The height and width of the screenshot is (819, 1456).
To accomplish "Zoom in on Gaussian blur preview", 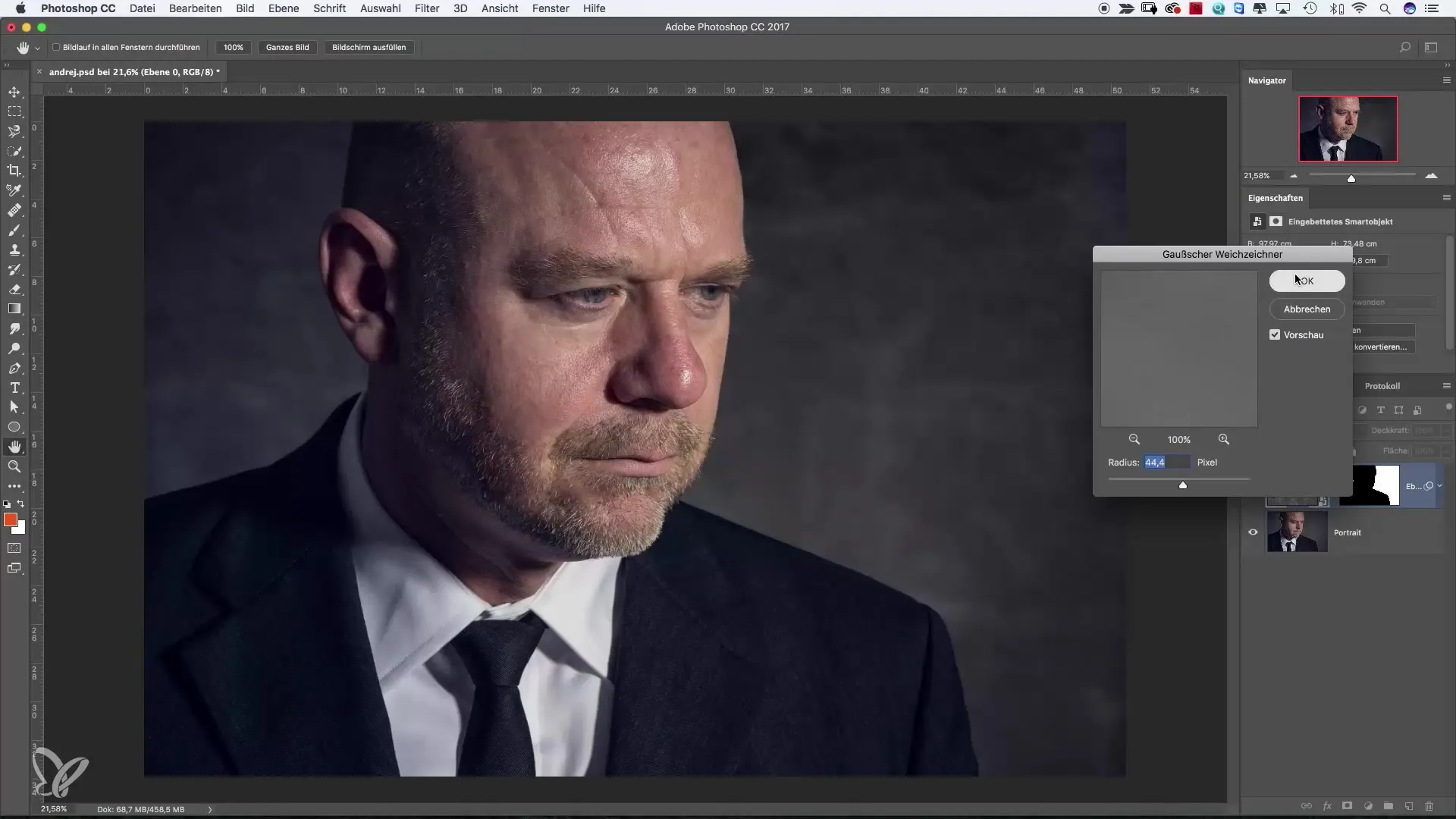I will pyautogui.click(x=1224, y=439).
